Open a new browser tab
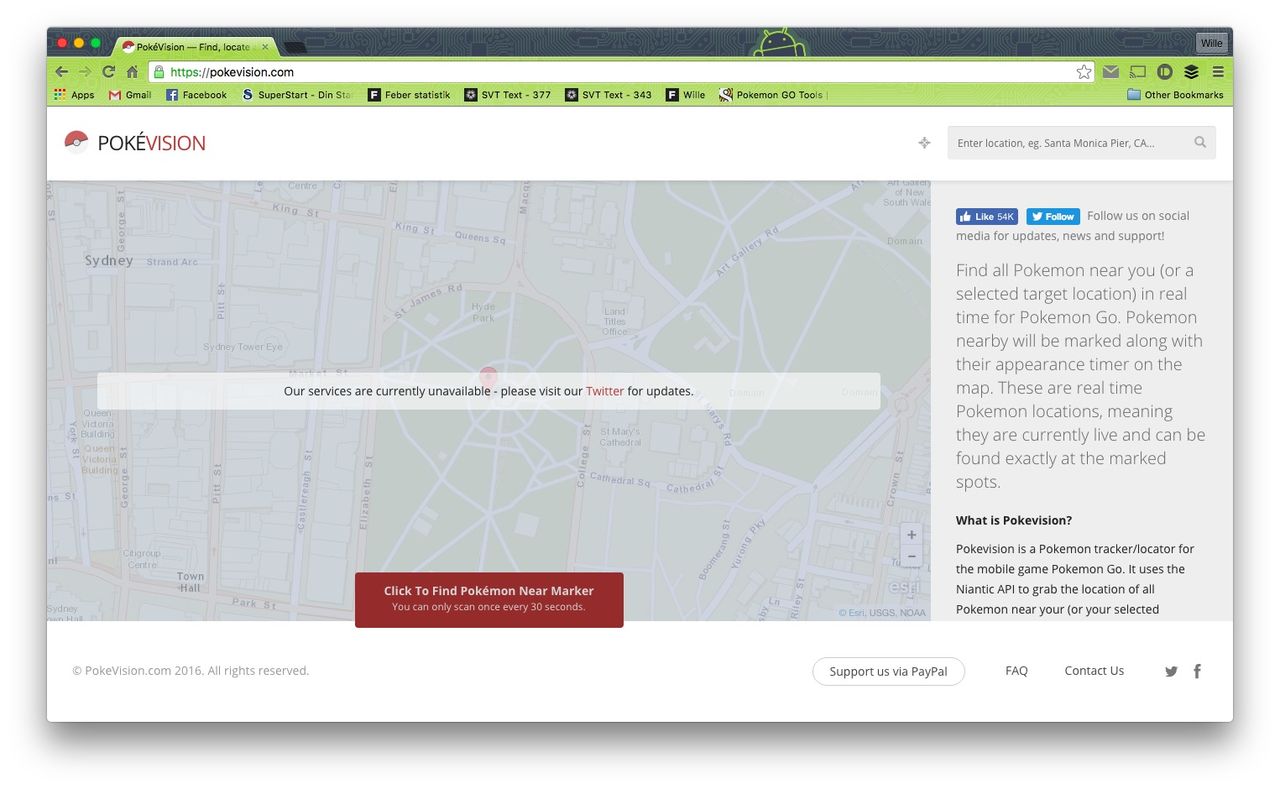The image size is (1280, 789). click(x=295, y=47)
